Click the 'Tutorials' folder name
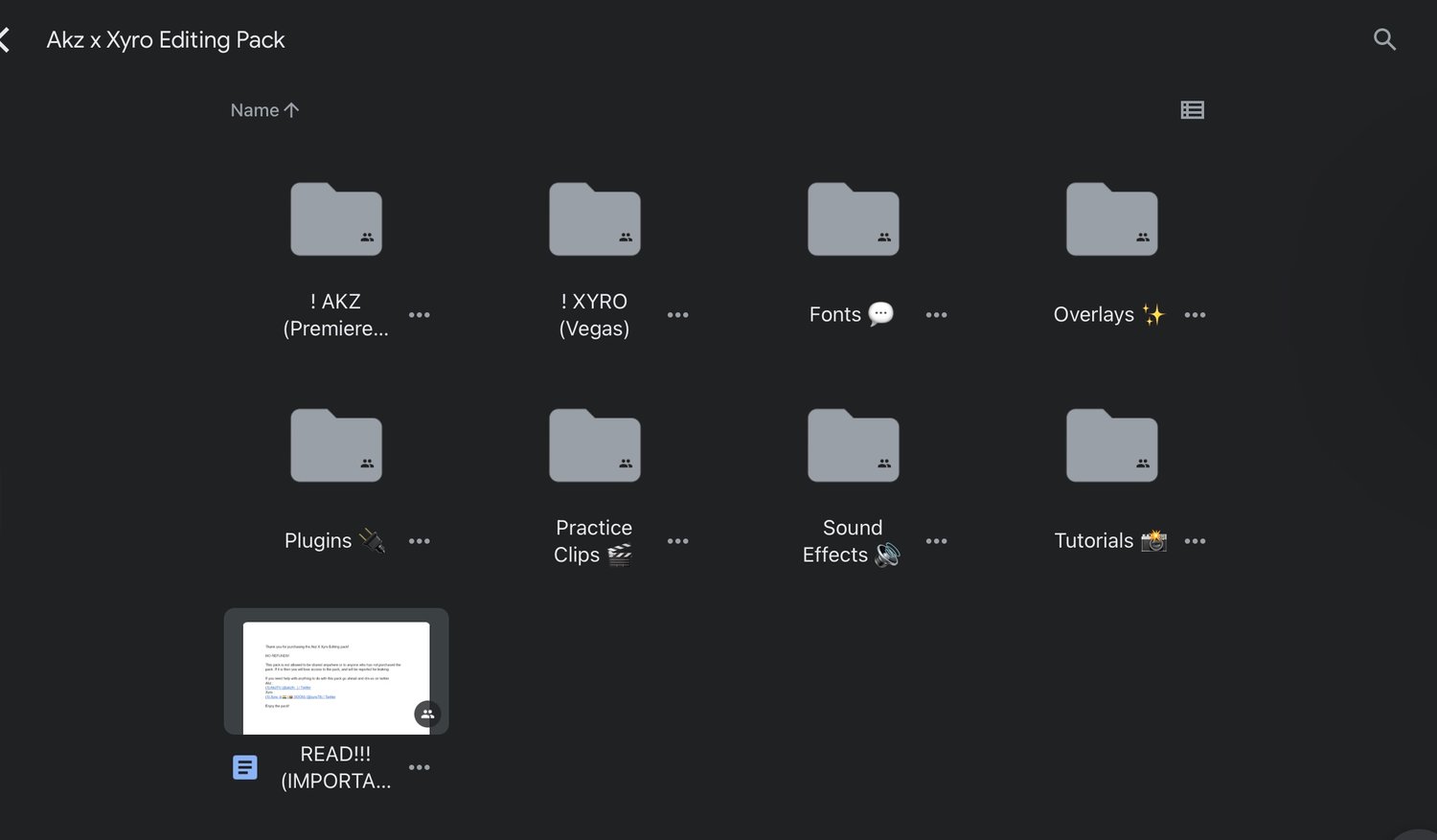The height and width of the screenshot is (840, 1437). tap(1110, 541)
